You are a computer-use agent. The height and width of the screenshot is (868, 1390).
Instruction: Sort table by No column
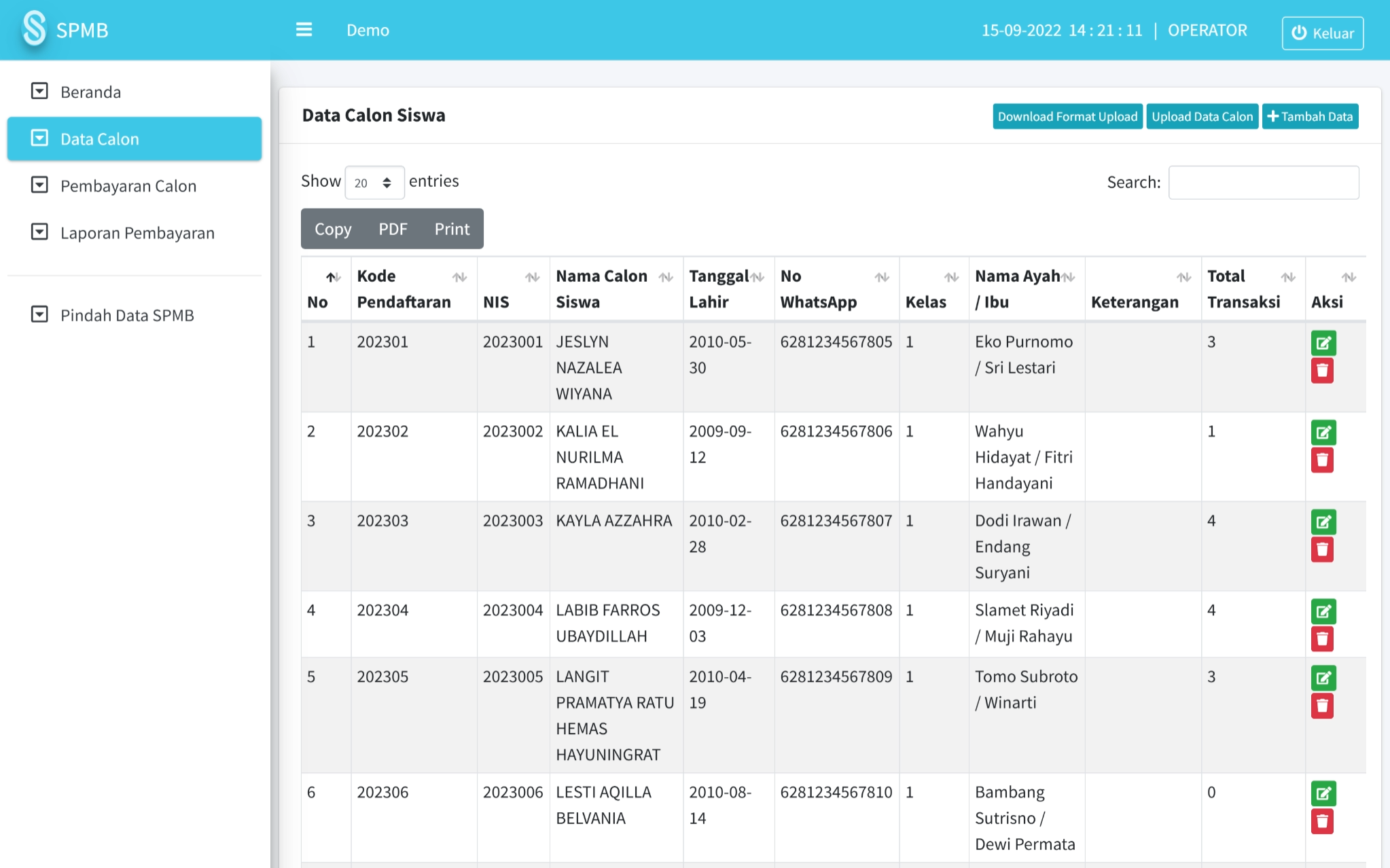click(x=326, y=289)
